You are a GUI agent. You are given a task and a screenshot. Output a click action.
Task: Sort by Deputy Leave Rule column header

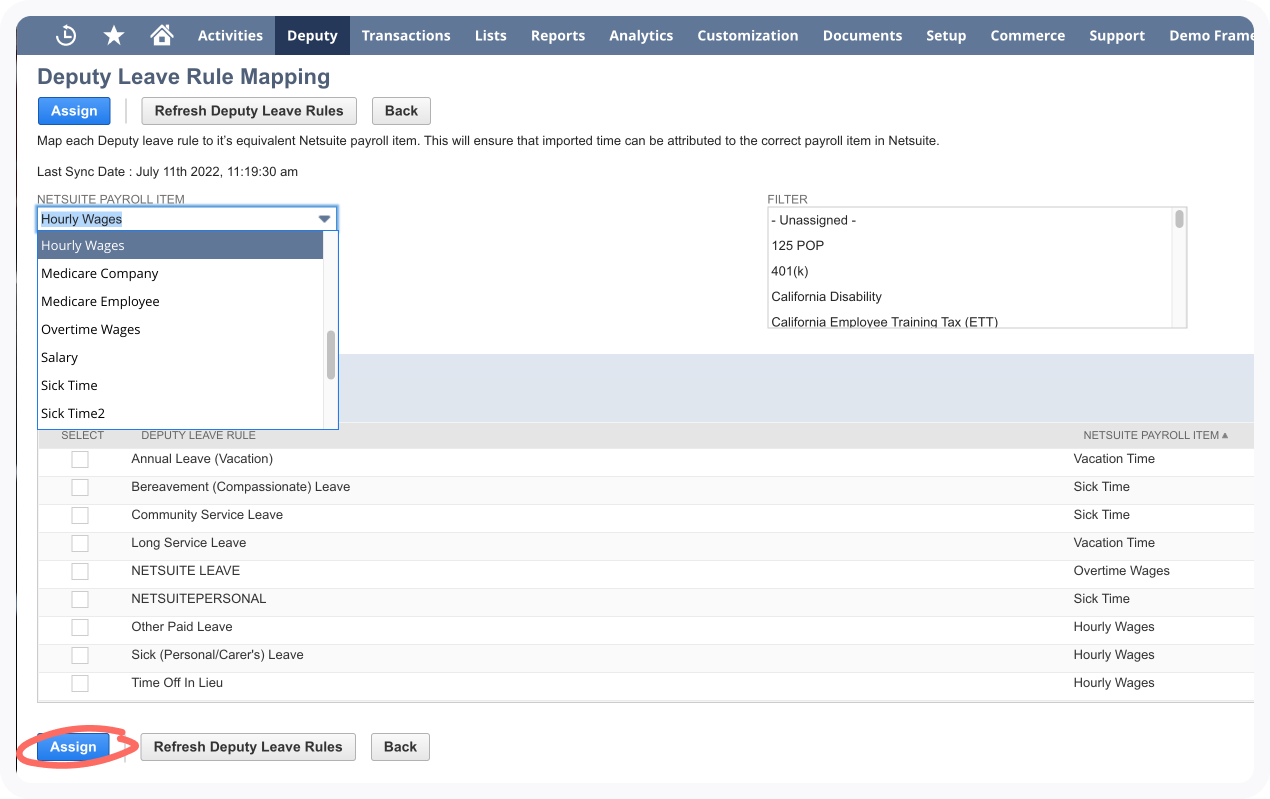(x=198, y=435)
